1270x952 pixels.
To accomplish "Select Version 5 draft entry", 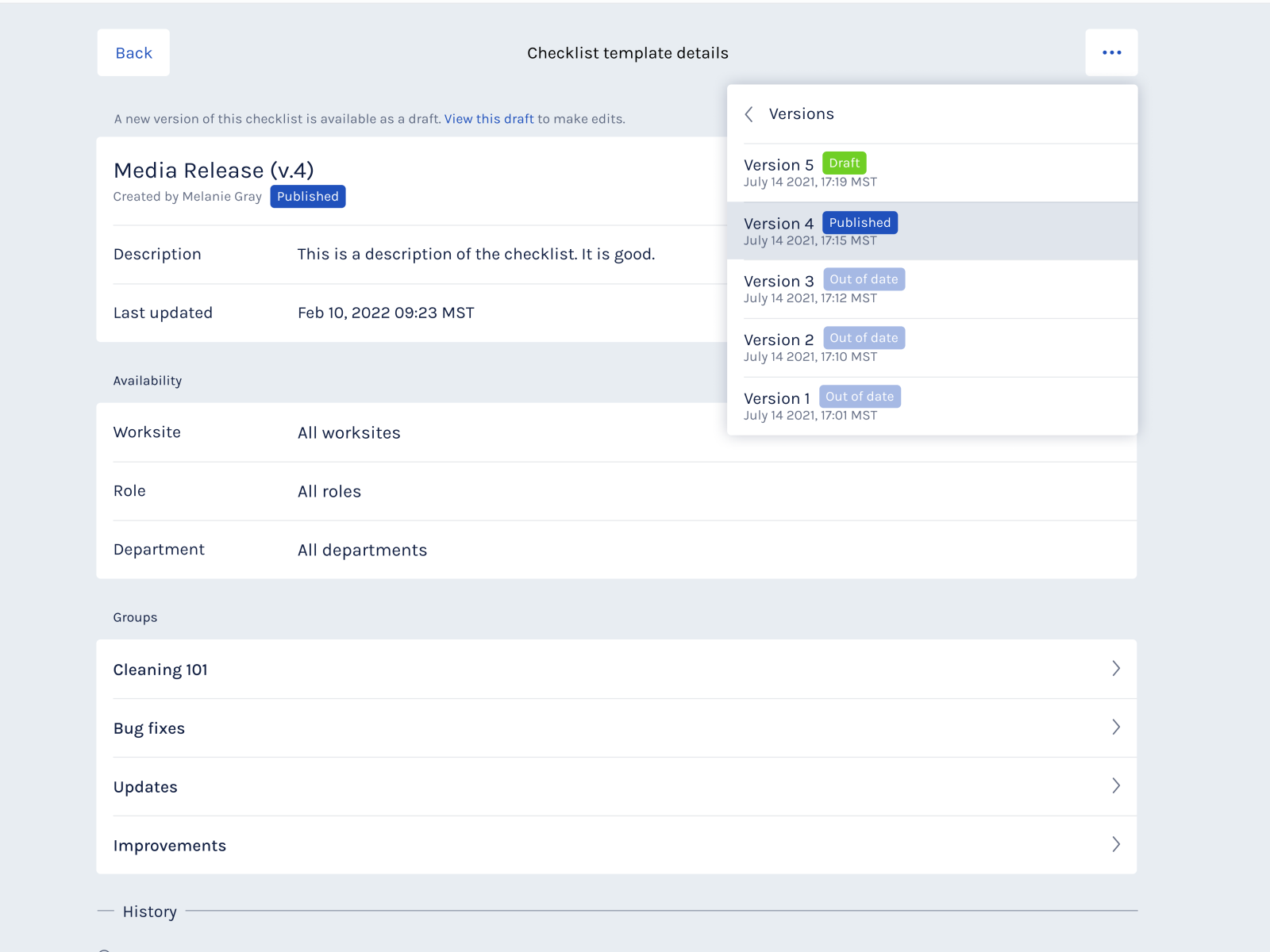I will (779, 164).
